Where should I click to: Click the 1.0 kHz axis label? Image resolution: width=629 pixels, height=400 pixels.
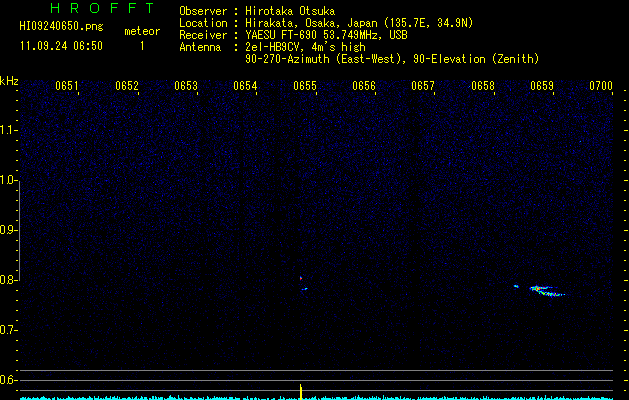(x=8, y=180)
